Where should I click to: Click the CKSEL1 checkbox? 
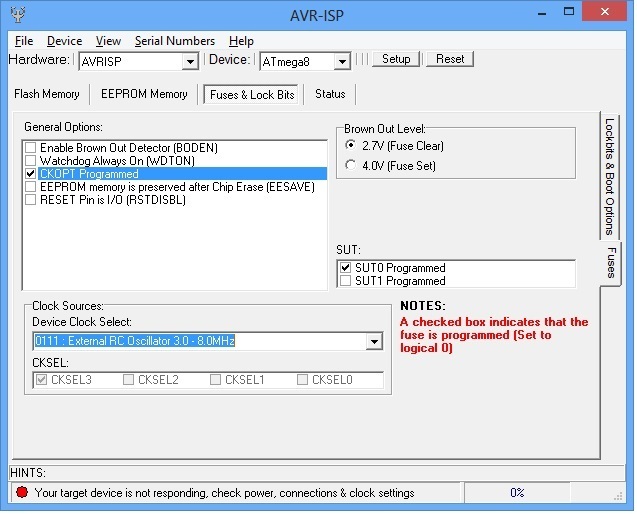[x=215, y=380]
